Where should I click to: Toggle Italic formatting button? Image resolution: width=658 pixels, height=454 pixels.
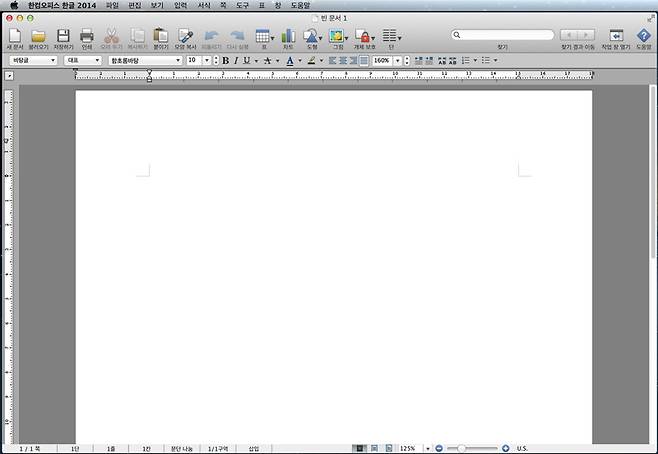[x=236, y=61]
